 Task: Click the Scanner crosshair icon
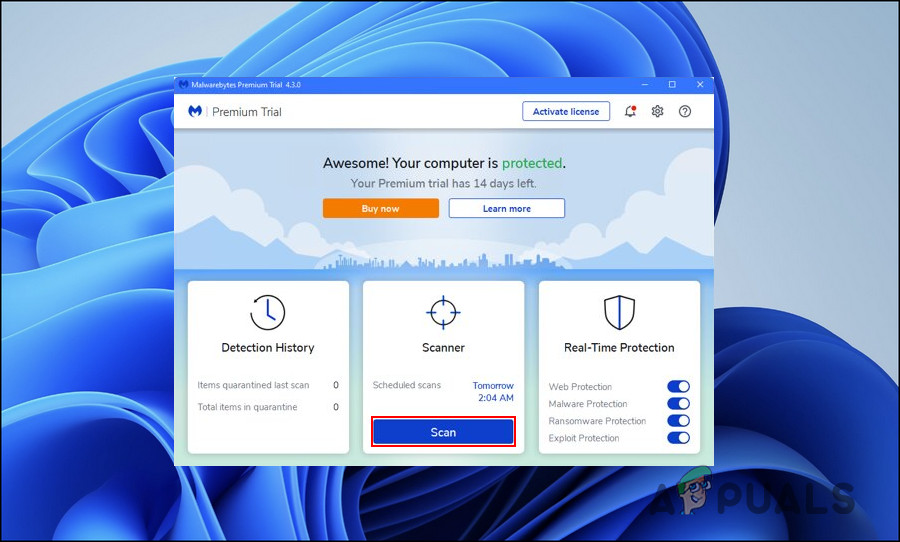pos(443,312)
